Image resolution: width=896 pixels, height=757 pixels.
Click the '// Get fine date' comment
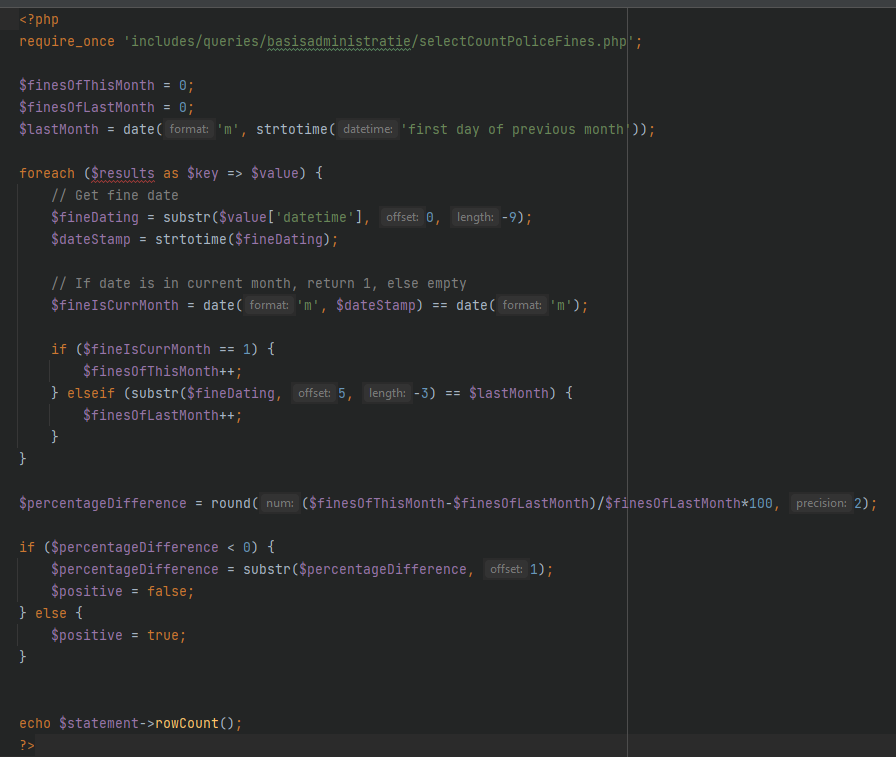(114, 195)
